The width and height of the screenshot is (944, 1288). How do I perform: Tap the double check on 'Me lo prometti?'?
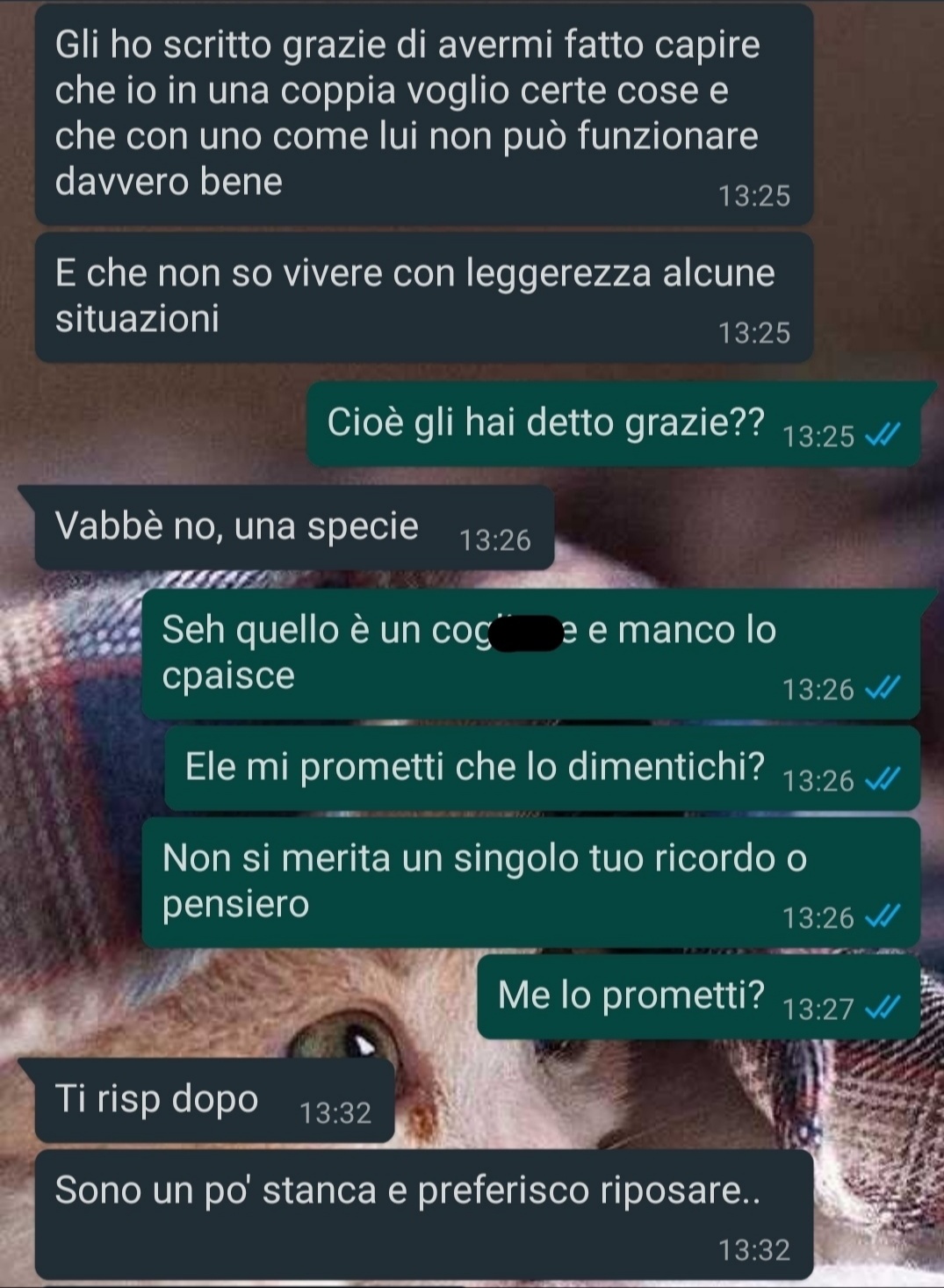point(883,1007)
